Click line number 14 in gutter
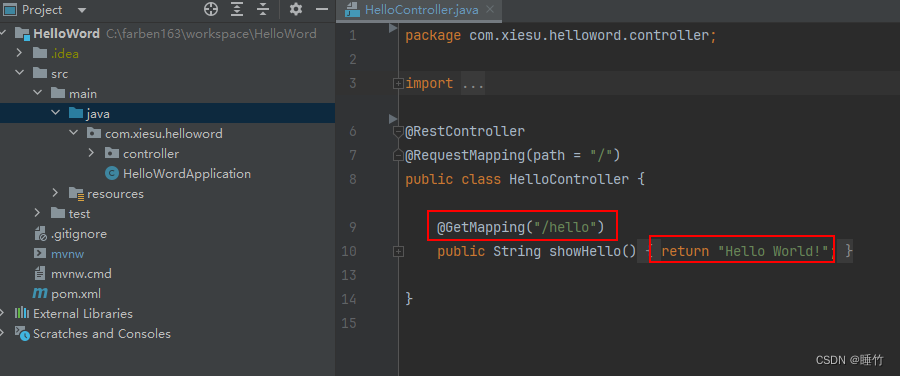The image size is (900, 376). 348,299
